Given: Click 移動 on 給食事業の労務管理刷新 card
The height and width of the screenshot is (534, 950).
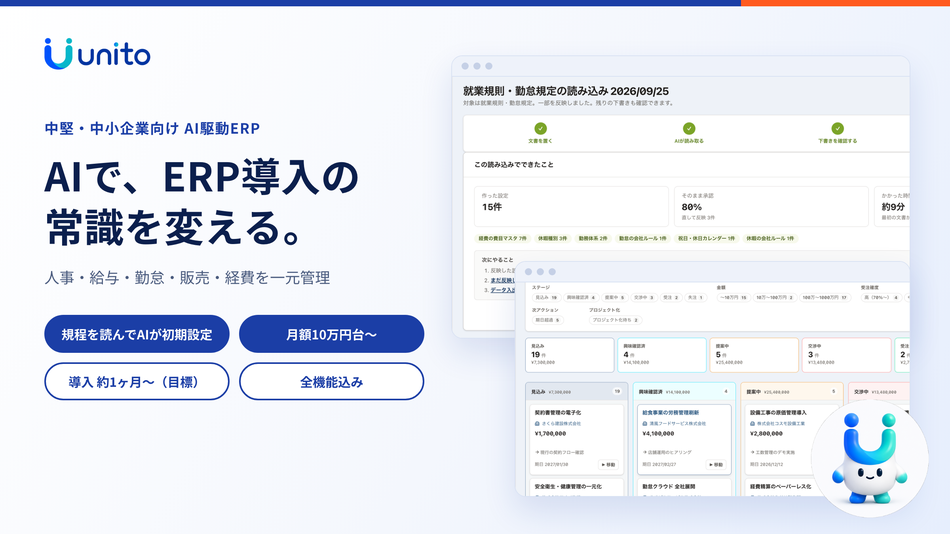Looking at the screenshot, I should coord(716,464).
